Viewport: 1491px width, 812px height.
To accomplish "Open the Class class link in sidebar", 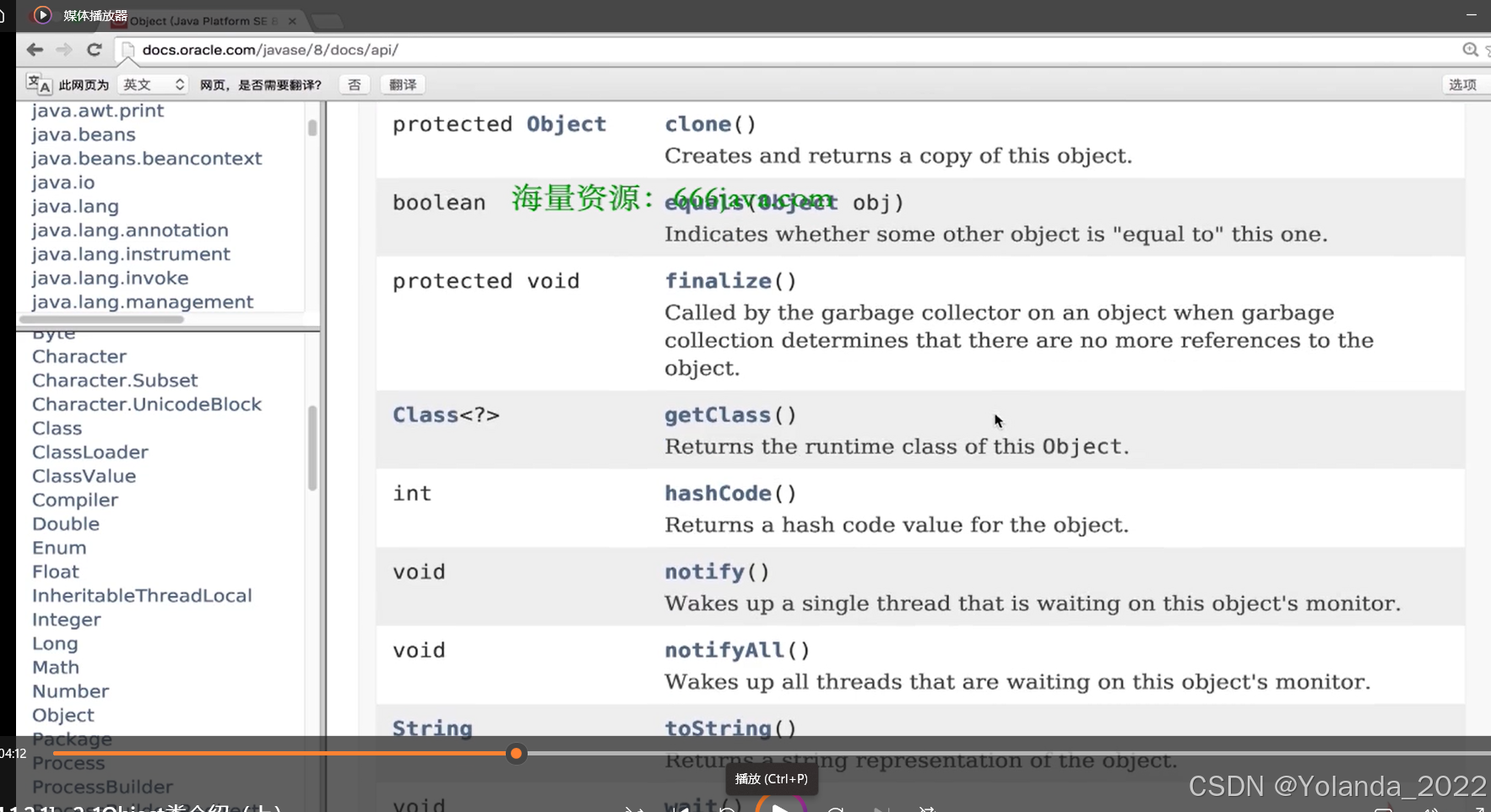I will (57, 428).
